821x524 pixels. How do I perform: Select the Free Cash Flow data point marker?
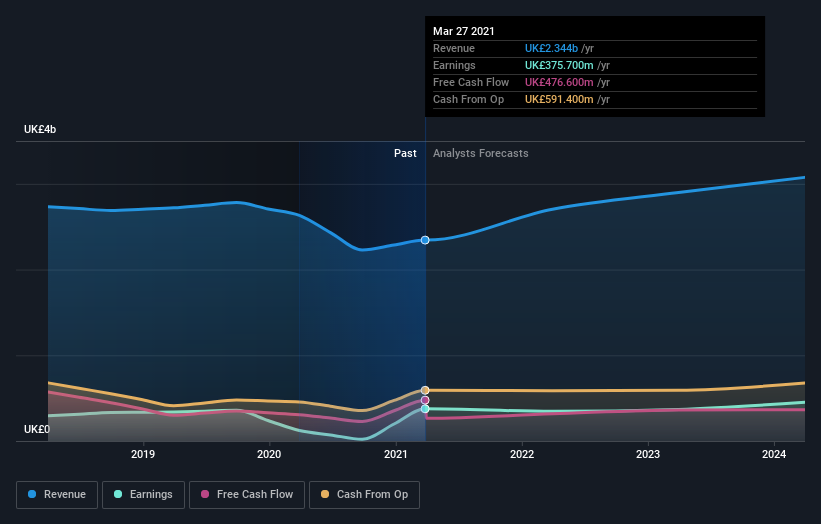pos(425,400)
